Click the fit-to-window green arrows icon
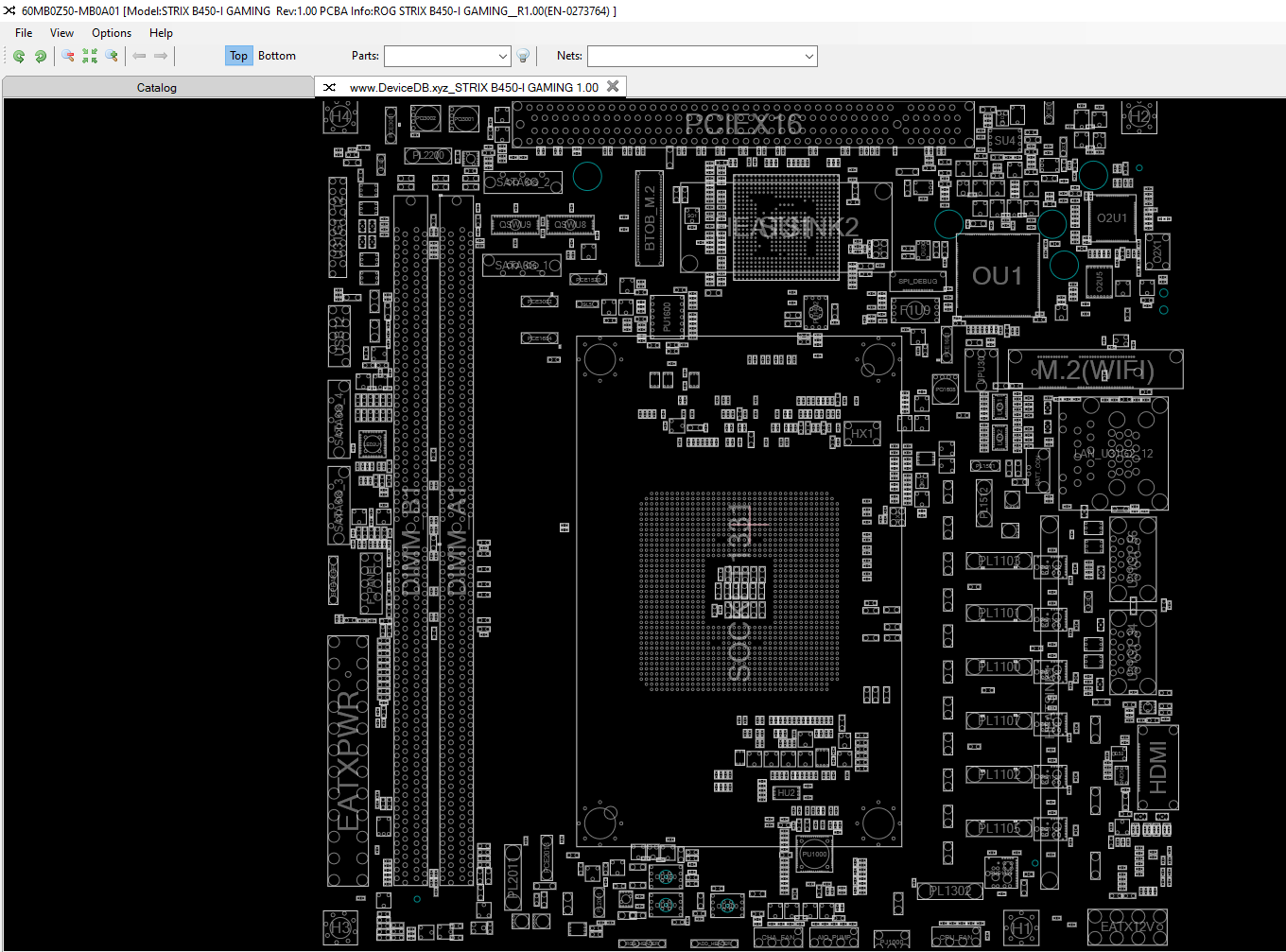 (x=90, y=56)
